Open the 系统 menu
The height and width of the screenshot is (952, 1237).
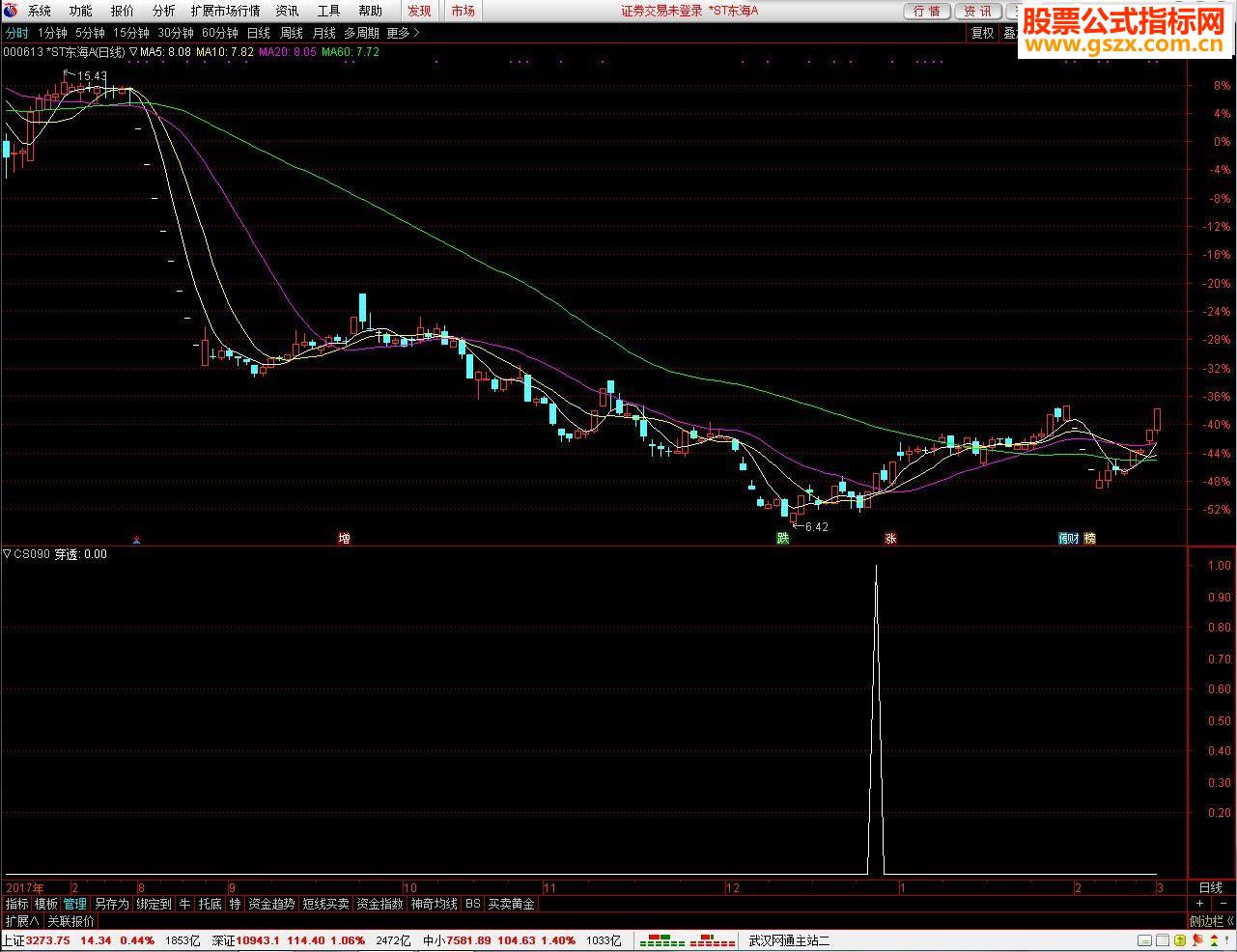tap(40, 11)
